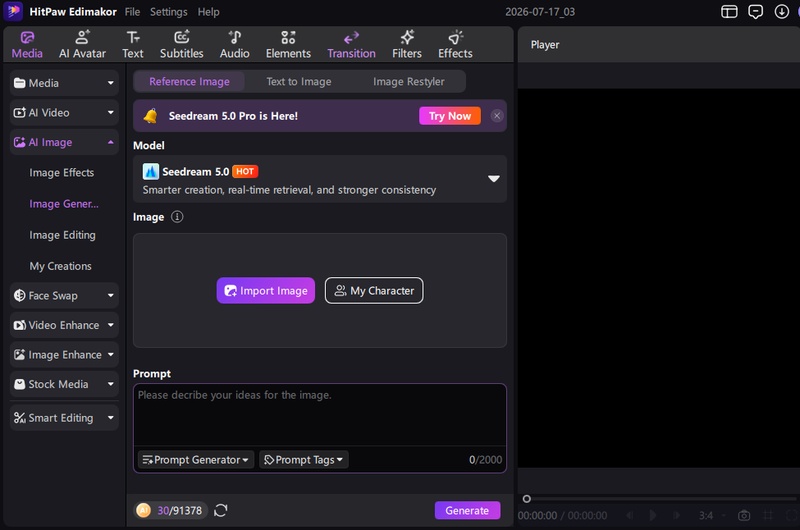Click the play button in Player
Screen dimensions: 800x530
tap(653, 515)
